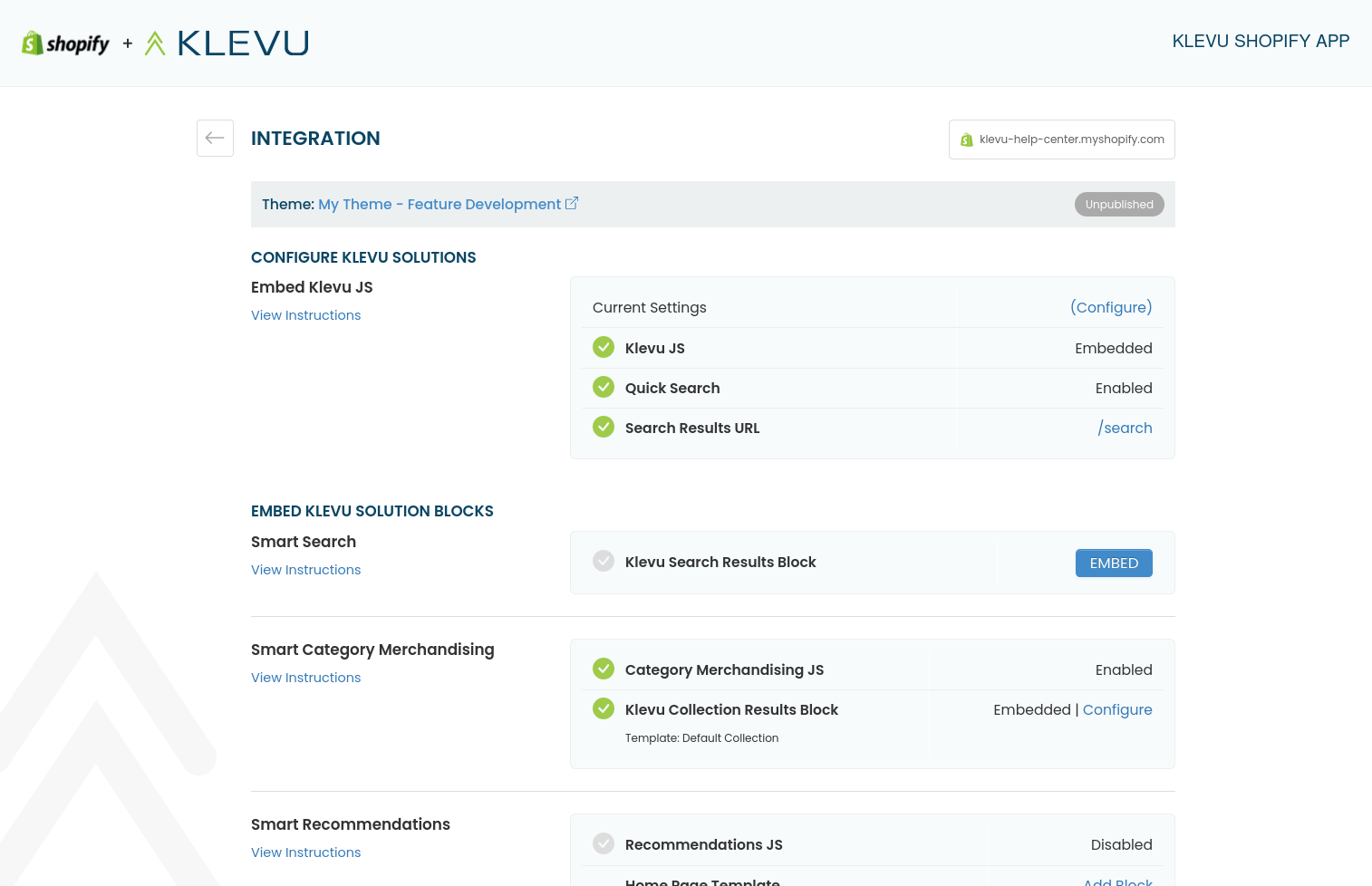Click the Search Results URL label
Viewport: 1372px width, 886px height.
pos(692,428)
